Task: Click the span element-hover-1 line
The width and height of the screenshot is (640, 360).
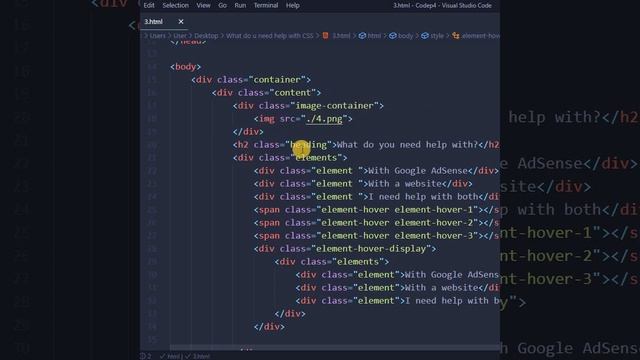Action: point(376,210)
